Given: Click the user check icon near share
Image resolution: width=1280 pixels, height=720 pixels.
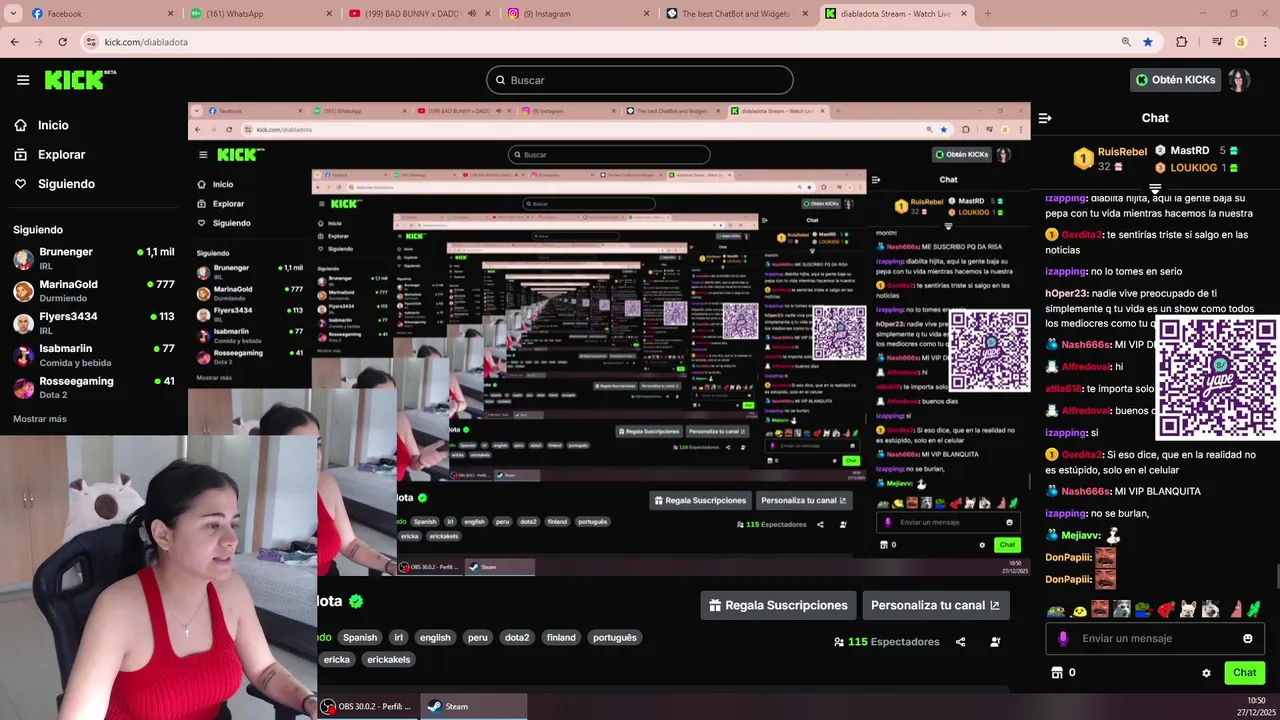Looking at the screenshot, I should point(995,642).
